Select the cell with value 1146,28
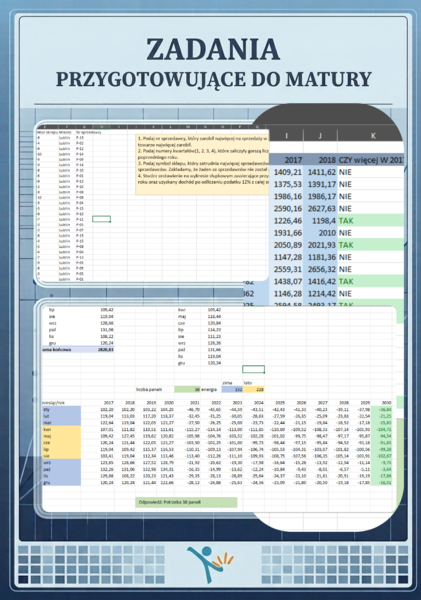The image size is (421, 600). point(286,294)
